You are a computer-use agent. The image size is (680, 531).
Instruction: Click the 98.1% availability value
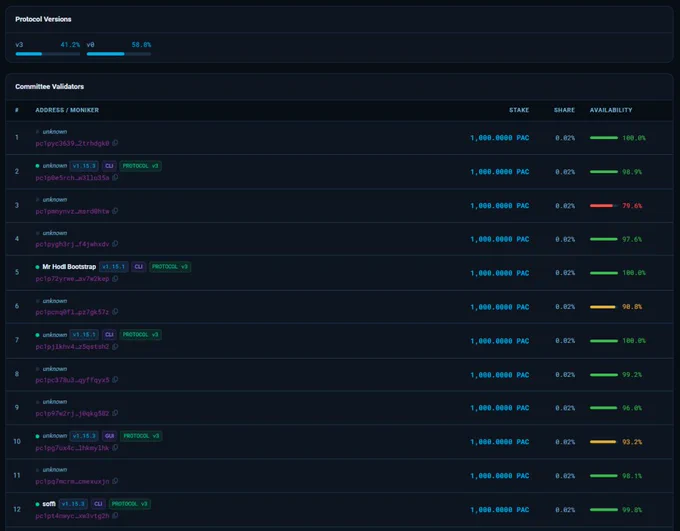(632, 476)
